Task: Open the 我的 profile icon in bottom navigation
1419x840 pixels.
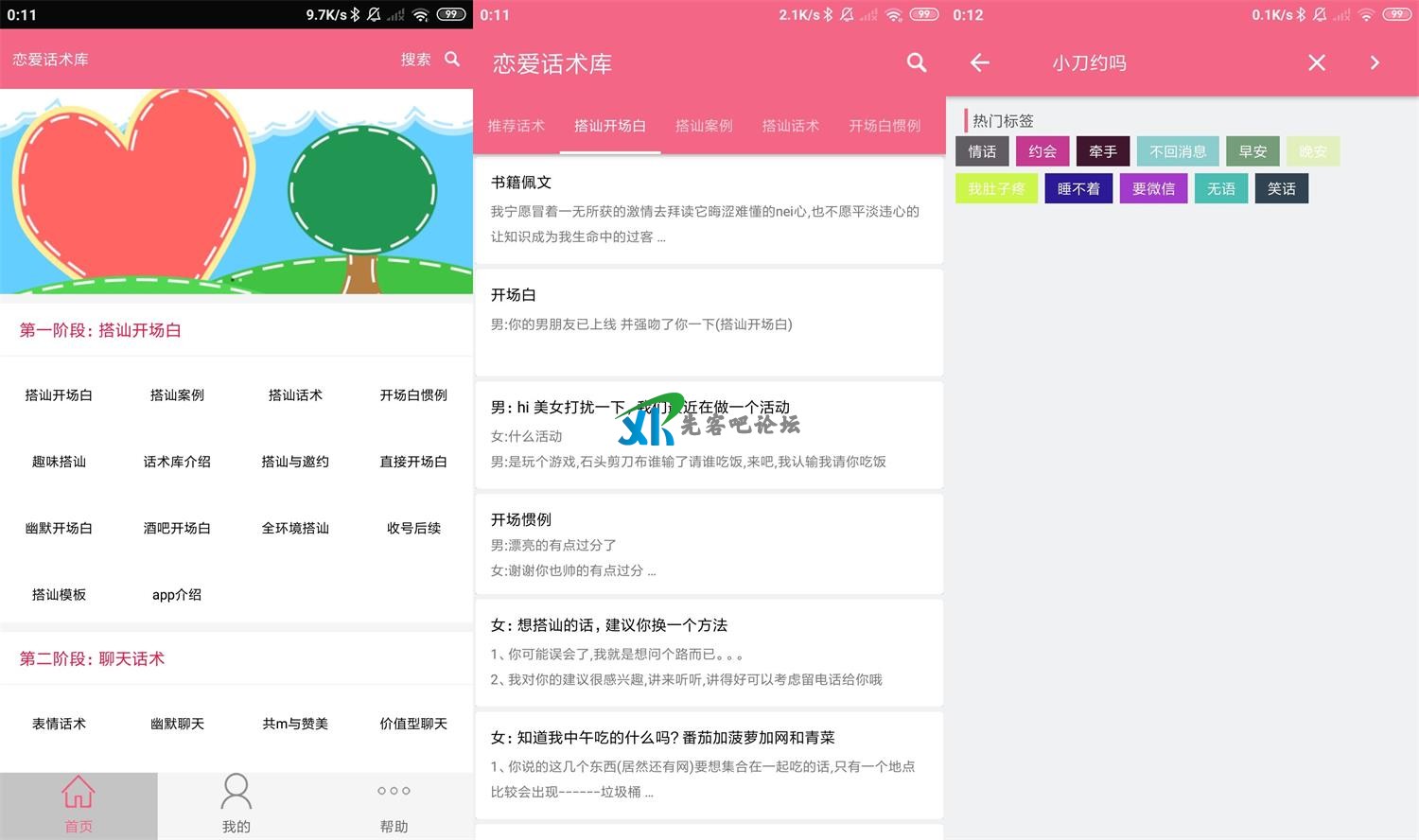Action: (x=236, y=793)
